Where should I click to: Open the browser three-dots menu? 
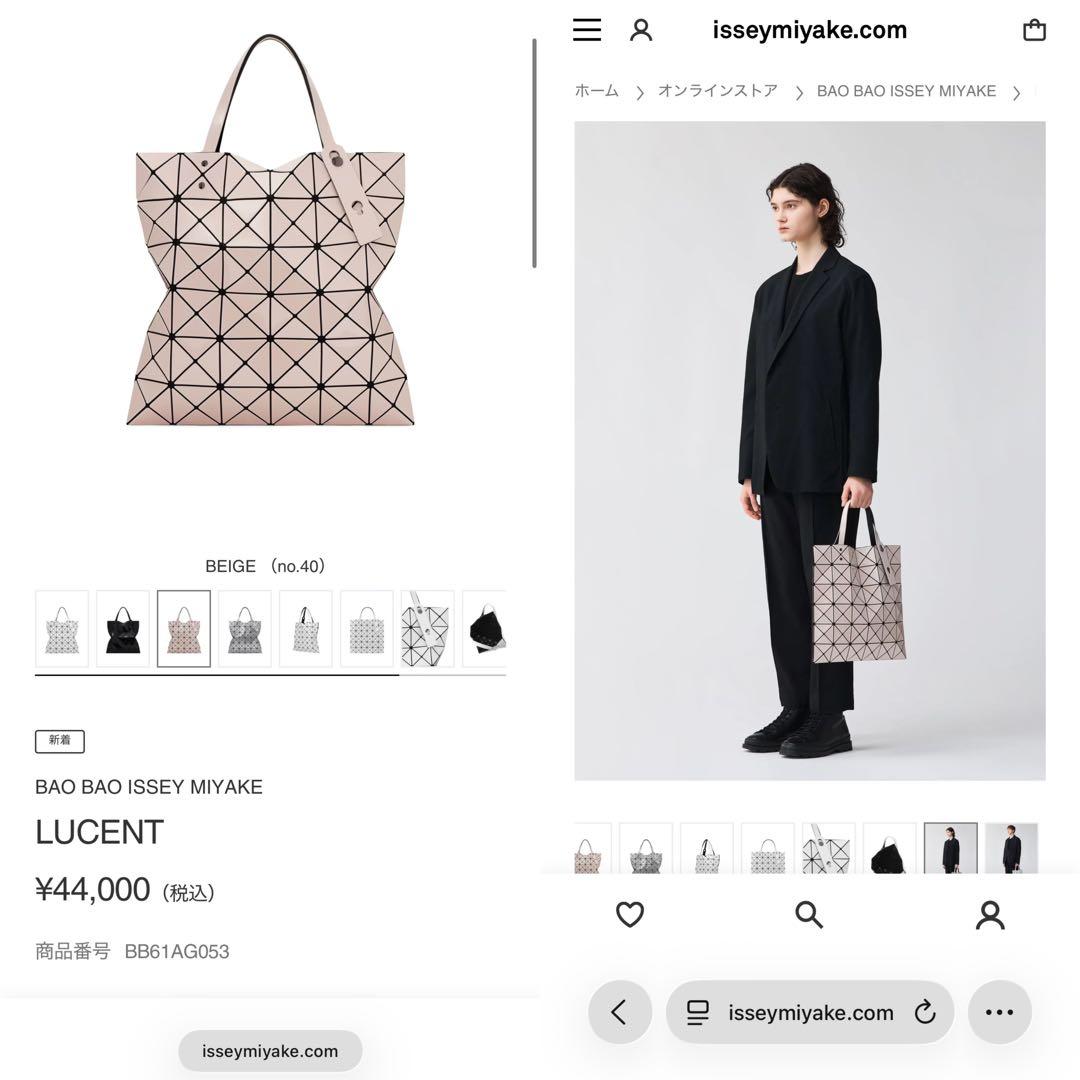pyautogui.click(x=999, y=1012)
